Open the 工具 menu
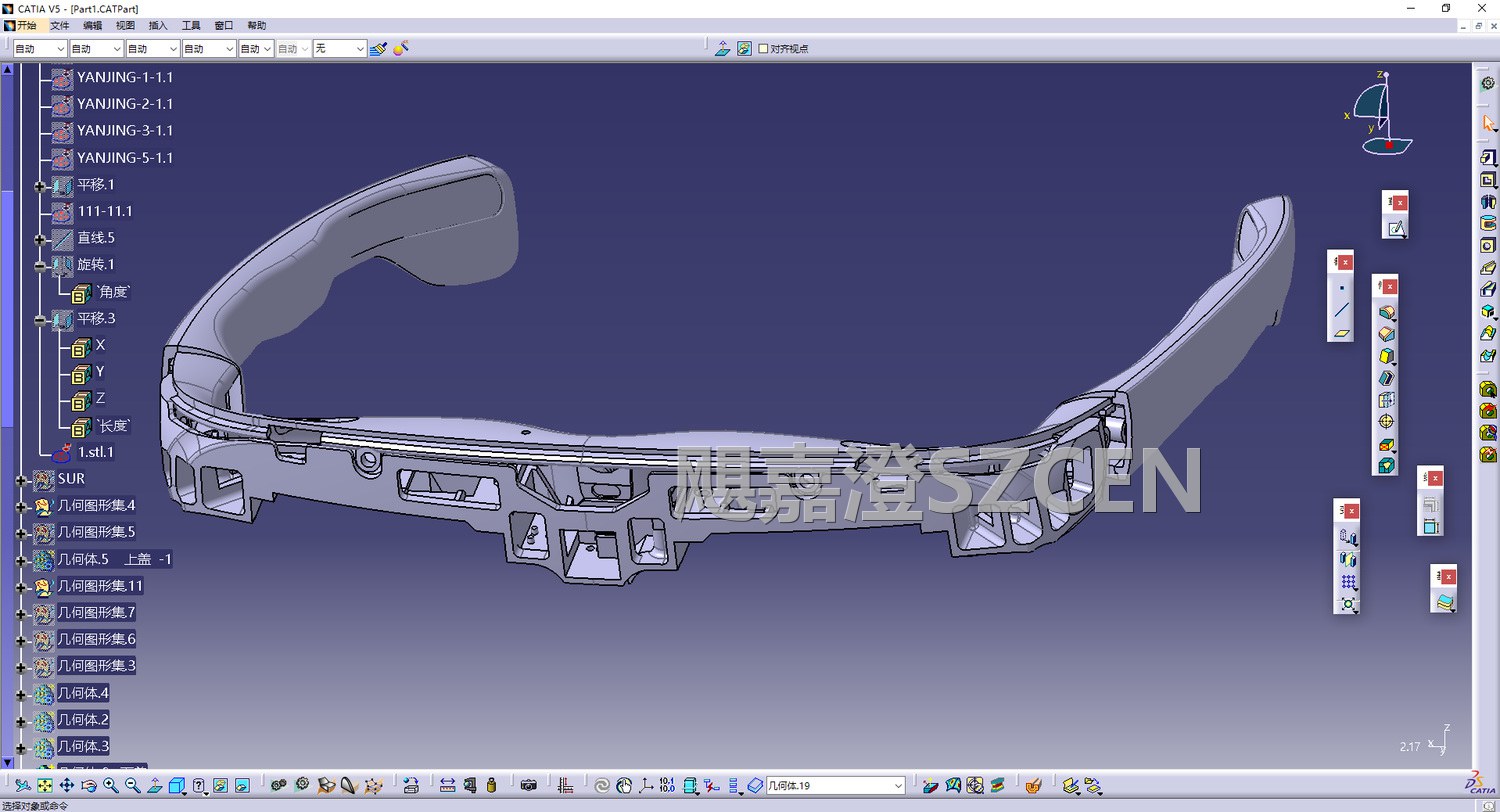 [x=191, y=25]
